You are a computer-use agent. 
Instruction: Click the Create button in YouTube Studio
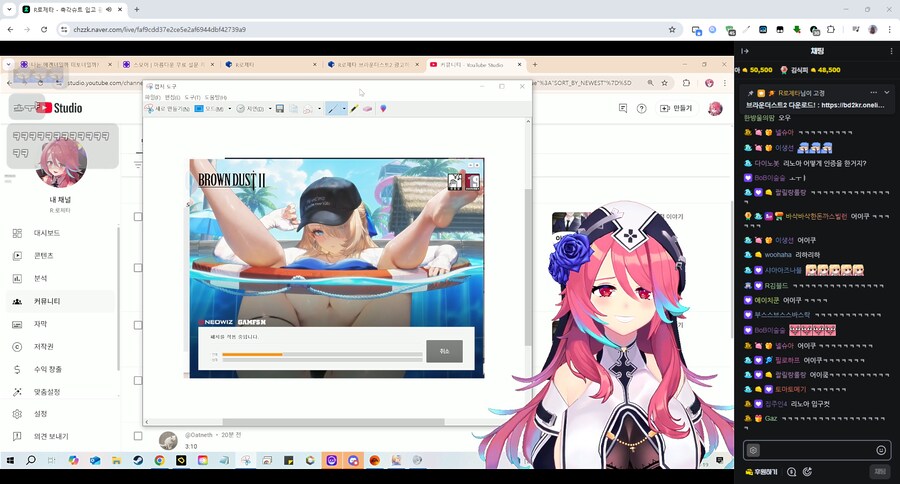point(676,108)
